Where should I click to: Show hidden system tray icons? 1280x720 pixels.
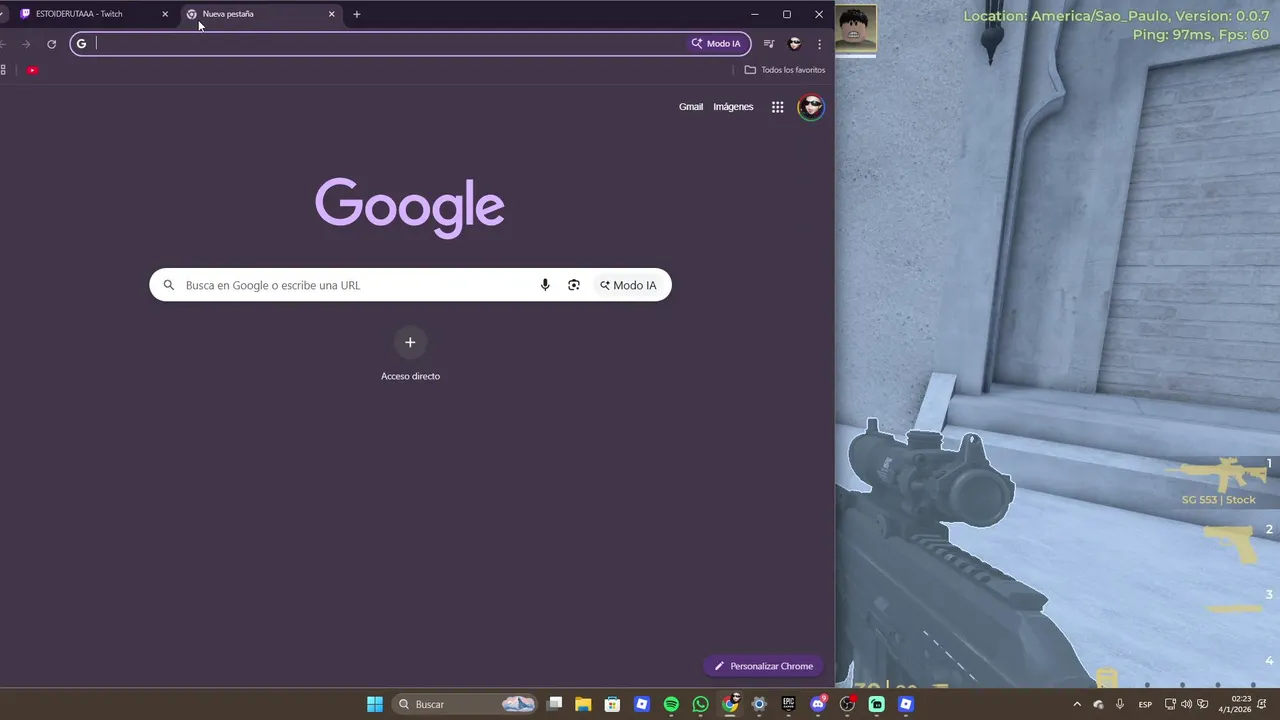(1077, 704)
